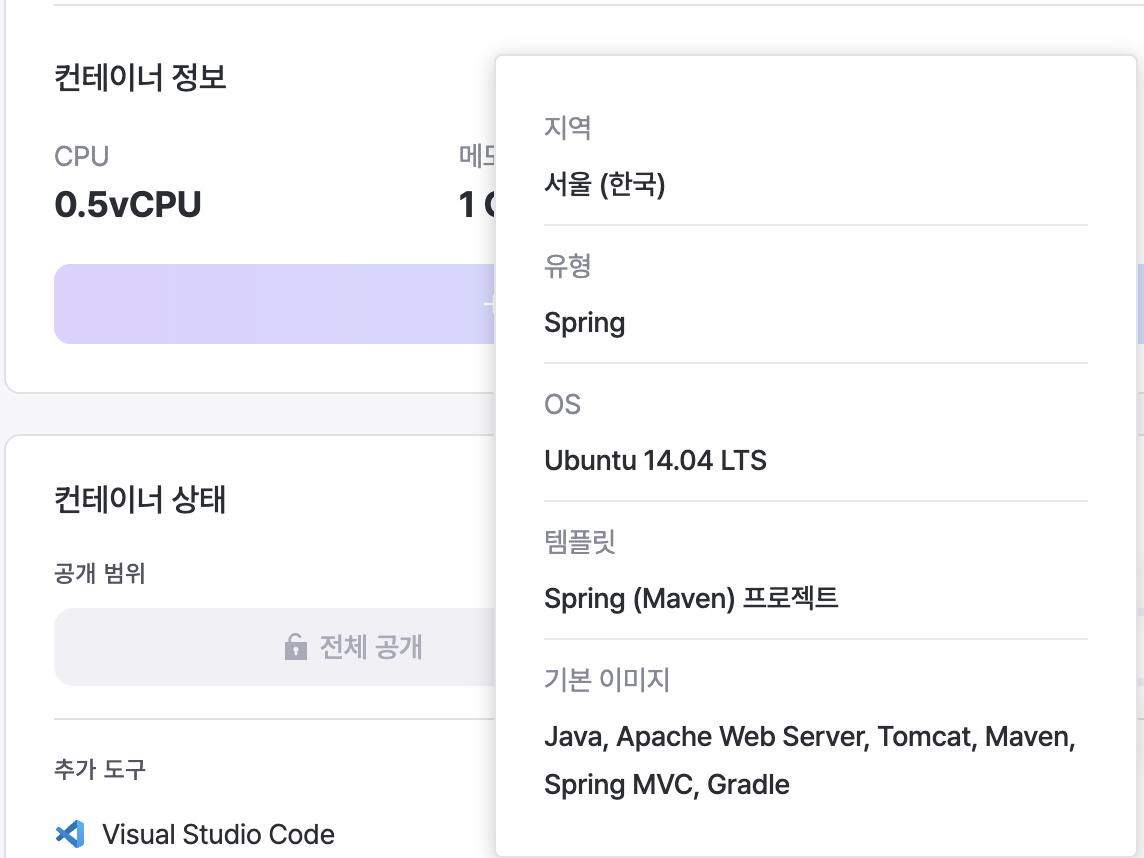1144x858 pixels.
Task: Click the purple button under CPU info
Action: pyautogui.click(x=274, y=304)
